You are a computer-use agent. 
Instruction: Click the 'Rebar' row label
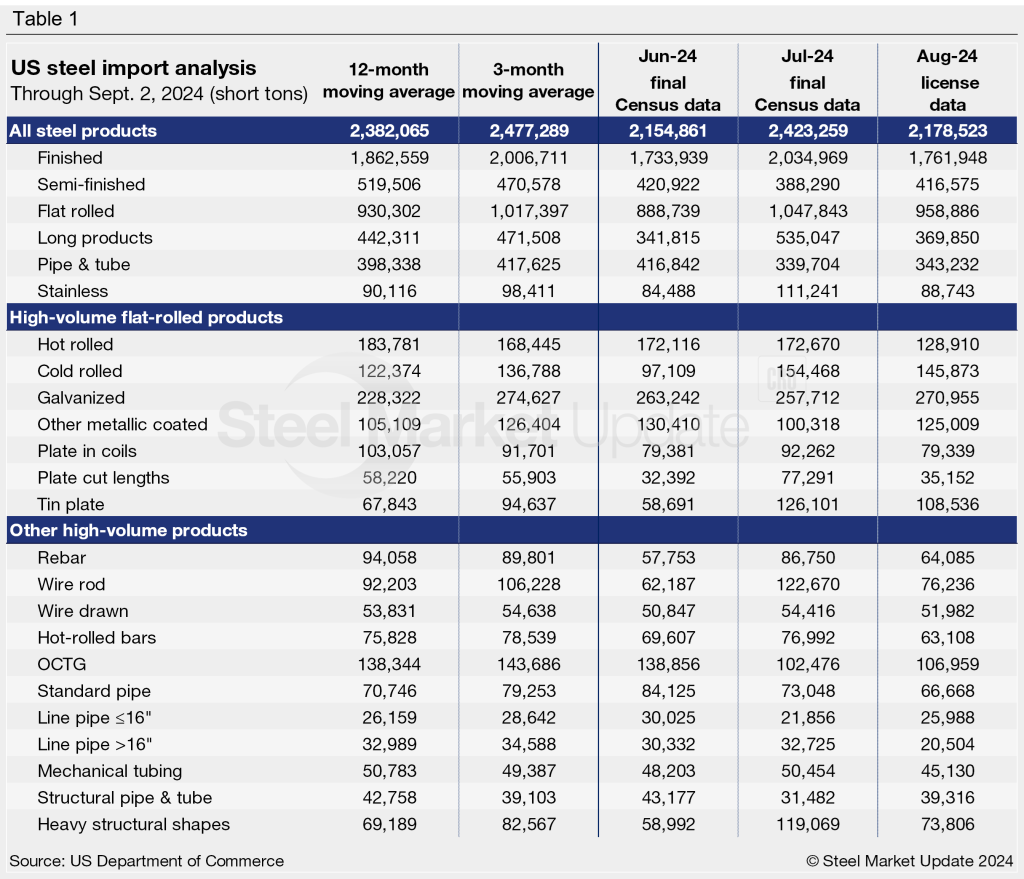61,557
